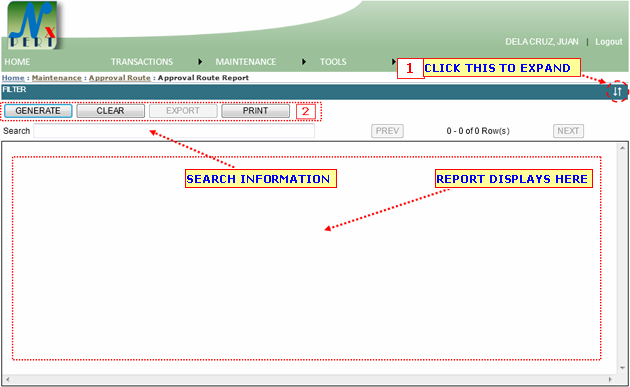Go to previous rows with PREV
The image size is (630, 387).
(x=387, y=131)
